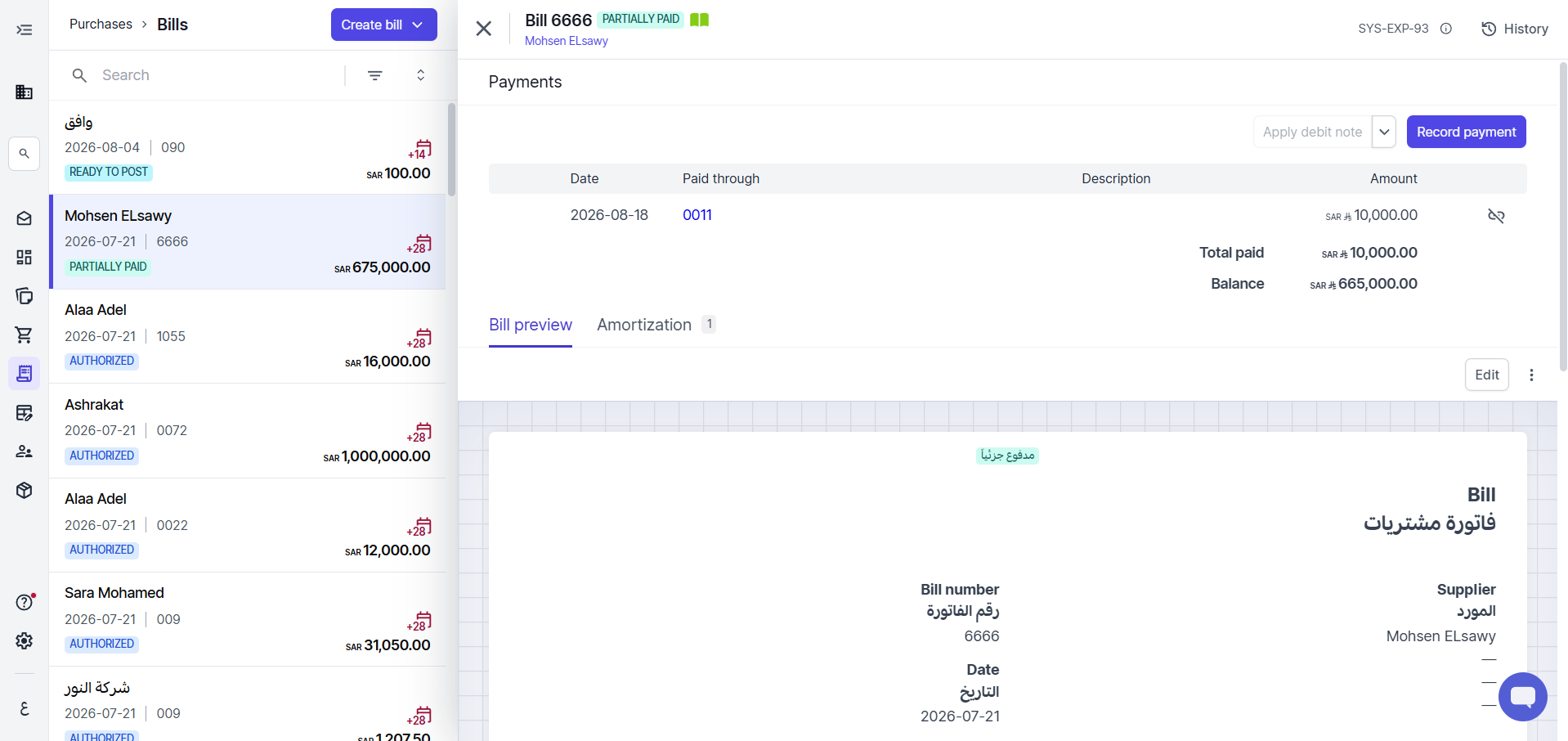Edit the bill
The height and width of the screenshot is (741, 1568).
tap(1486, 375)
